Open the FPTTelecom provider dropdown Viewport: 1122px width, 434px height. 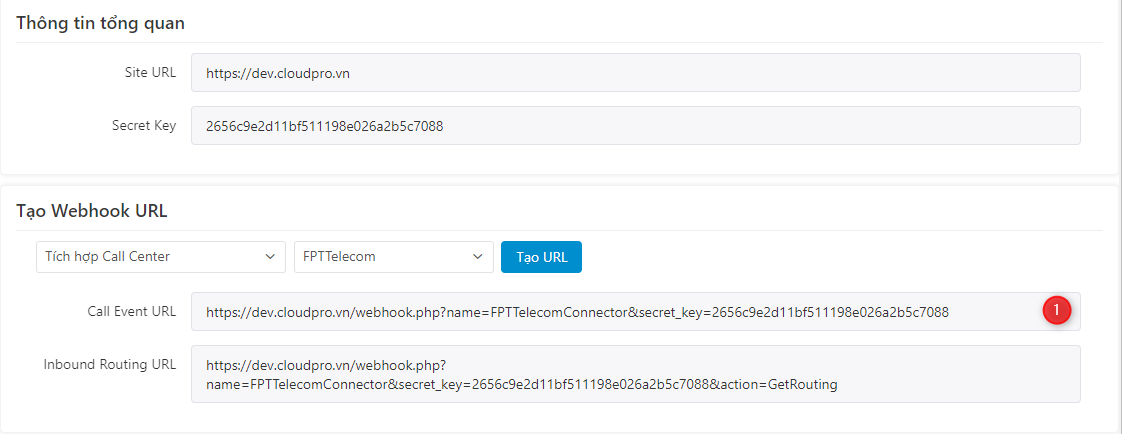coord(394,257)
